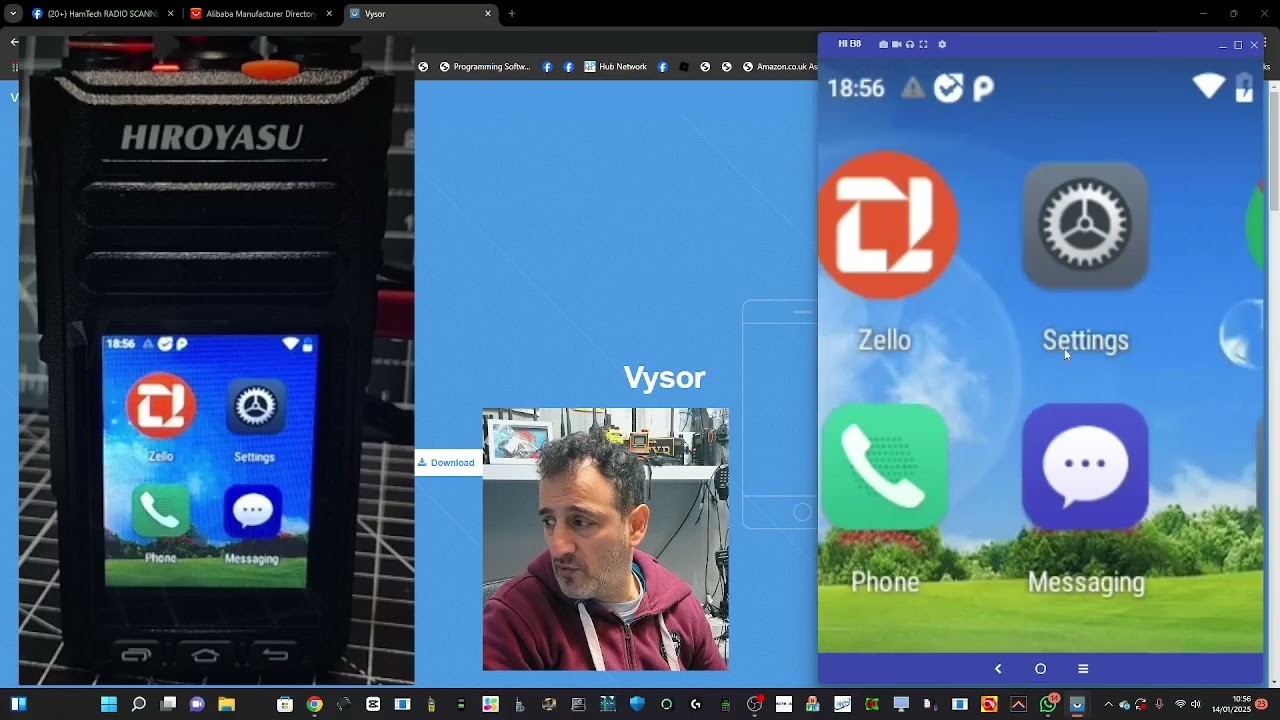Open the Facebook bookmark before Hub Network
This screenshot has width=1280, height=720.
tap(568, 67)
